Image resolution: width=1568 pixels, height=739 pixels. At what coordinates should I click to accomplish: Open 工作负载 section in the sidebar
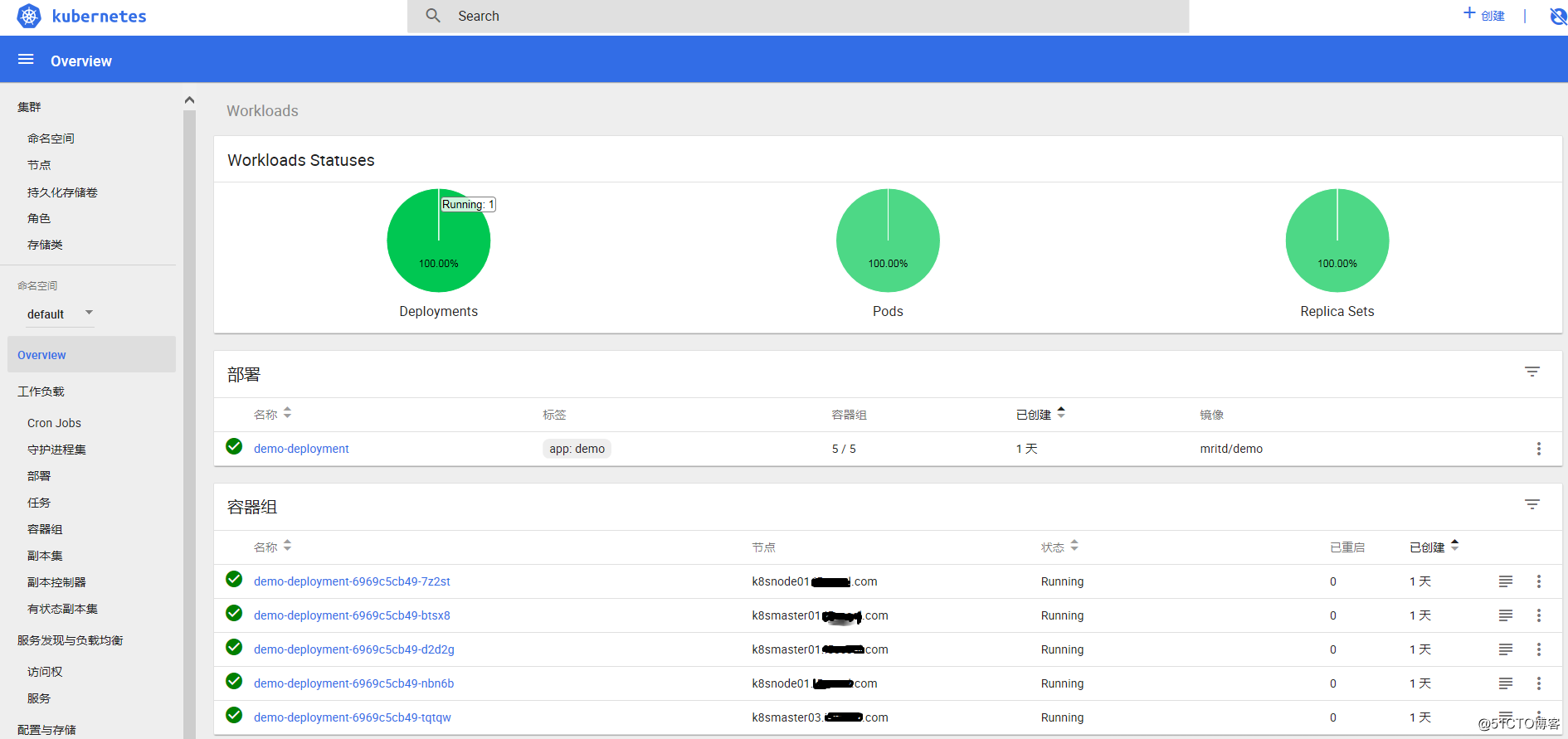pos(41,391)
